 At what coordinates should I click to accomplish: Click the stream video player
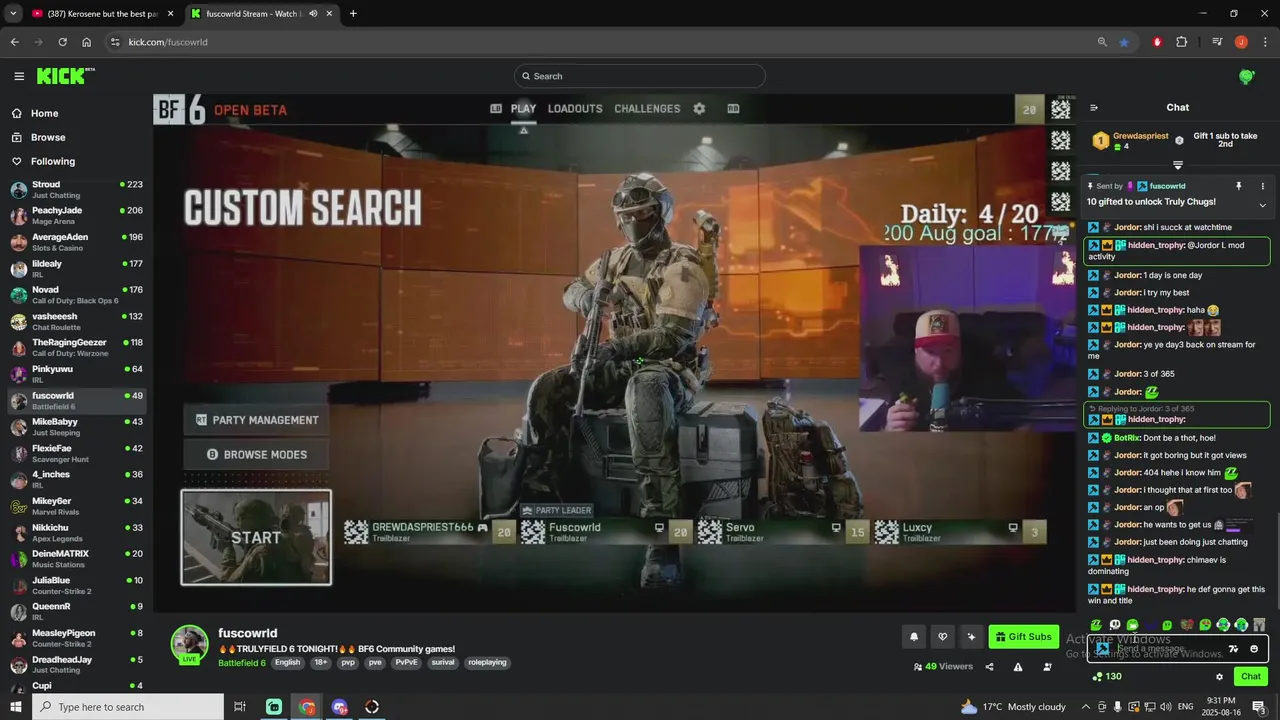[615, 351]
